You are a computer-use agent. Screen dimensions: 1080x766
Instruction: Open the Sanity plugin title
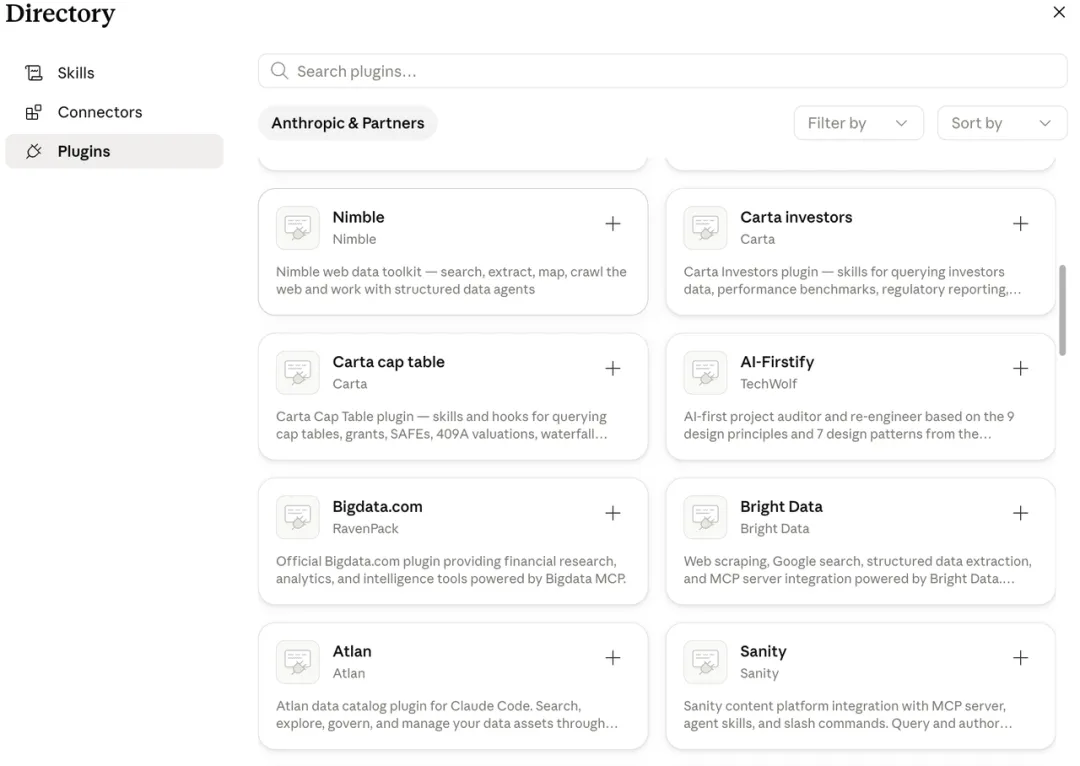(763, 651)
